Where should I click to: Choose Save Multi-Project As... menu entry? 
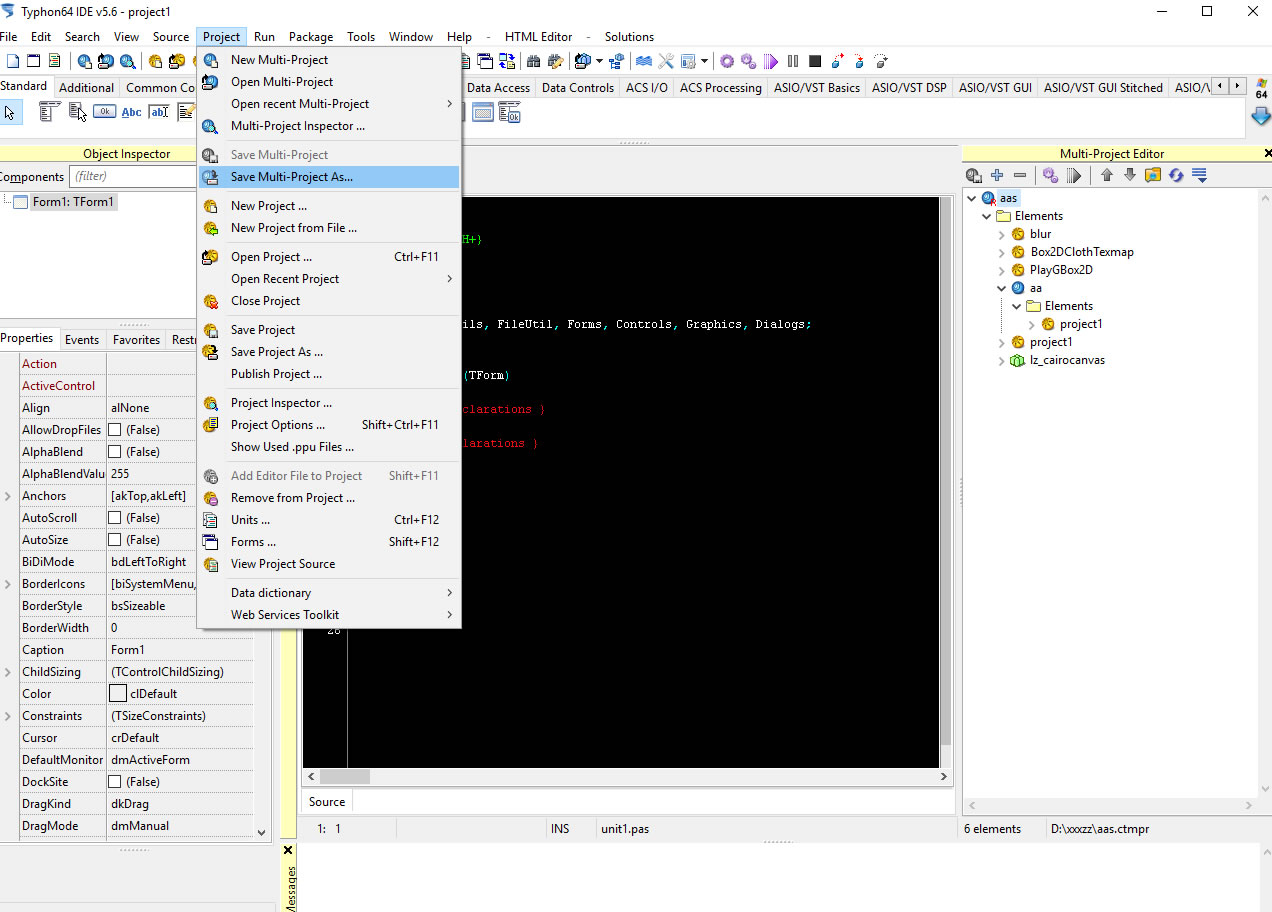pos(329,177)
